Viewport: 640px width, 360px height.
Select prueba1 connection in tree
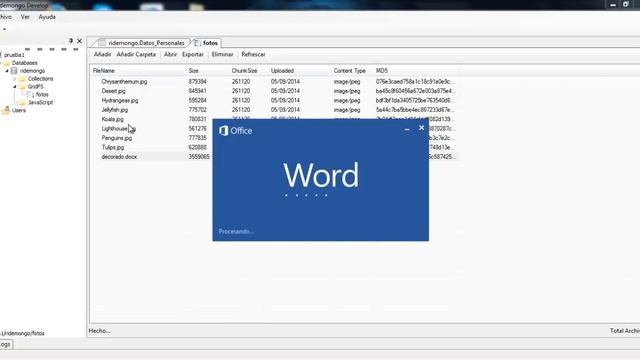(x=14, y=55)
